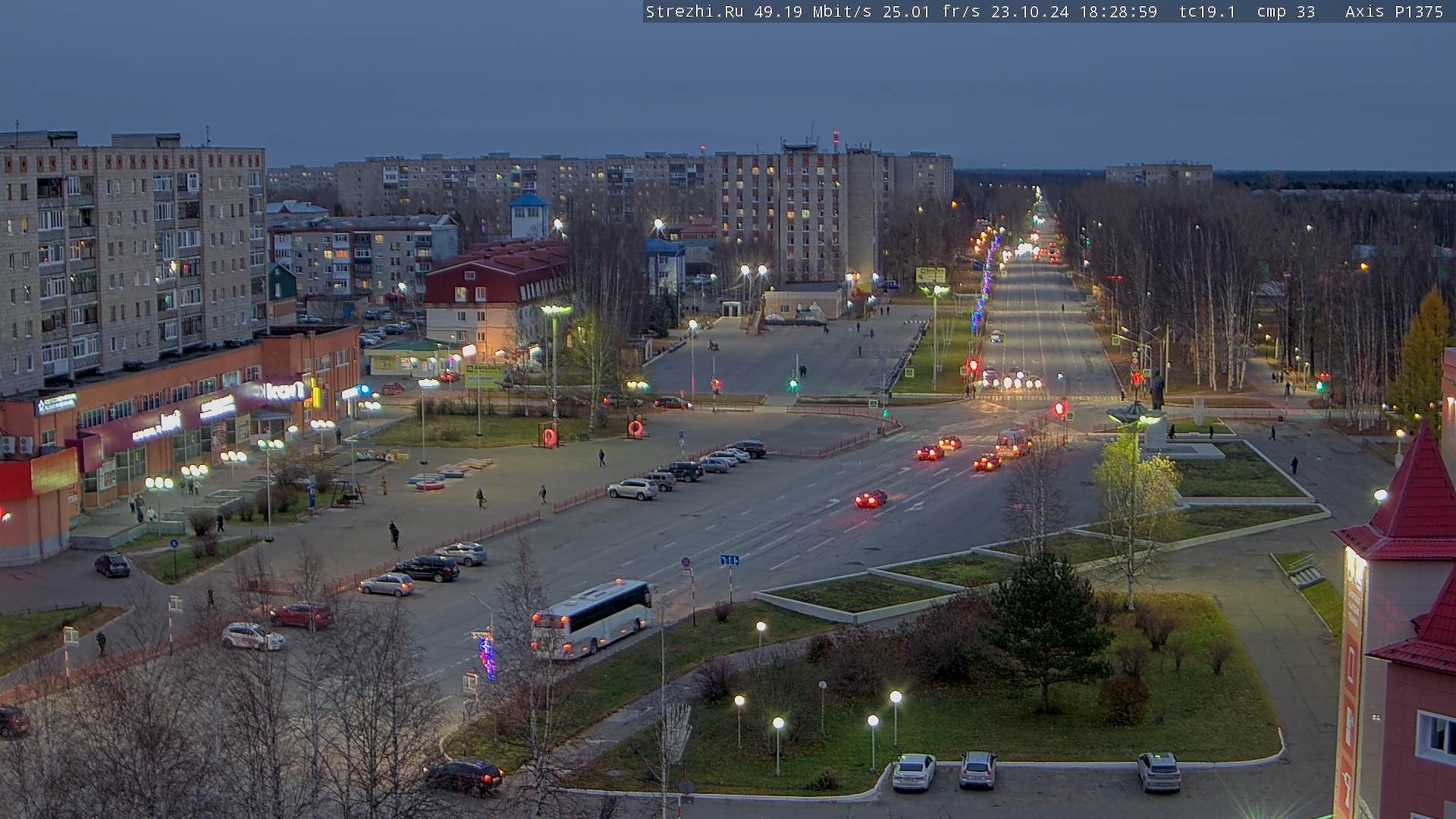Click the timestamp "18:28:59"
Screen dimensions: 1456x819
[x=1119, y=12]
